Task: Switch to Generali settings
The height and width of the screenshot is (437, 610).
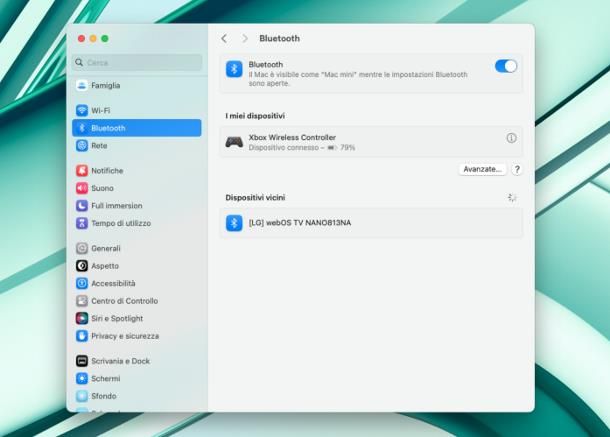Action: point(137,248)
